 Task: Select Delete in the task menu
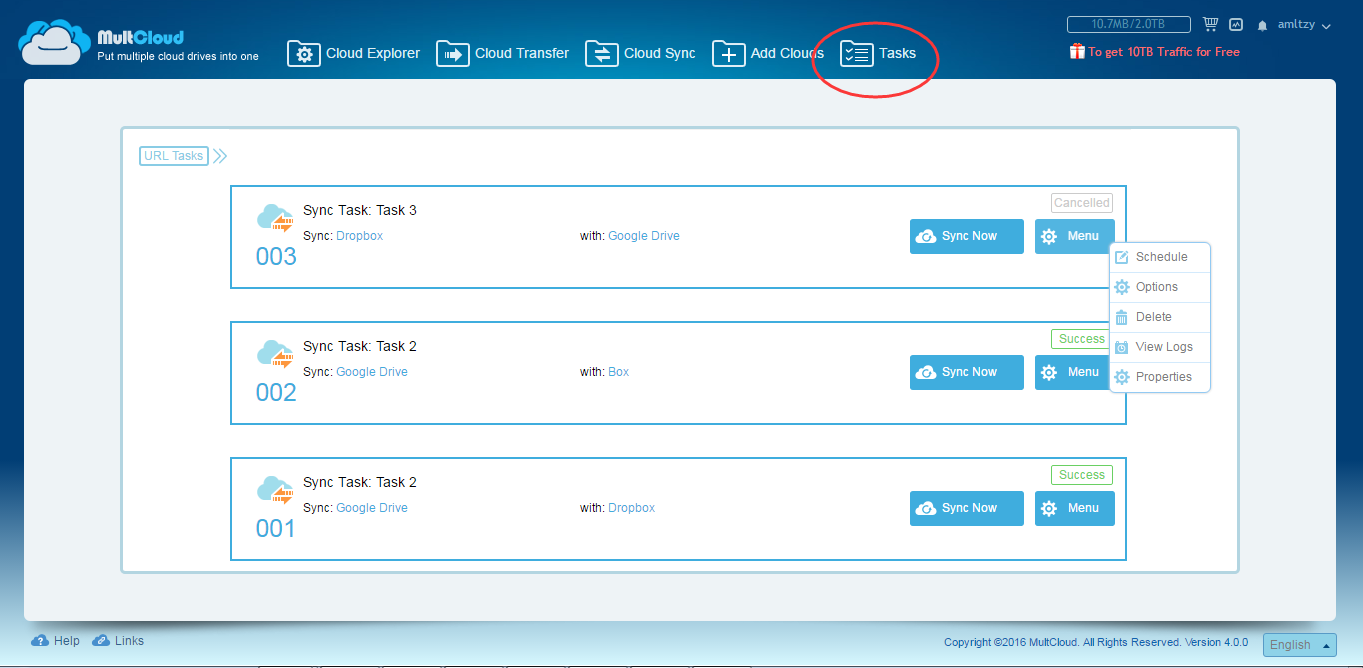pyautogui.click(x=1160, y=317)
